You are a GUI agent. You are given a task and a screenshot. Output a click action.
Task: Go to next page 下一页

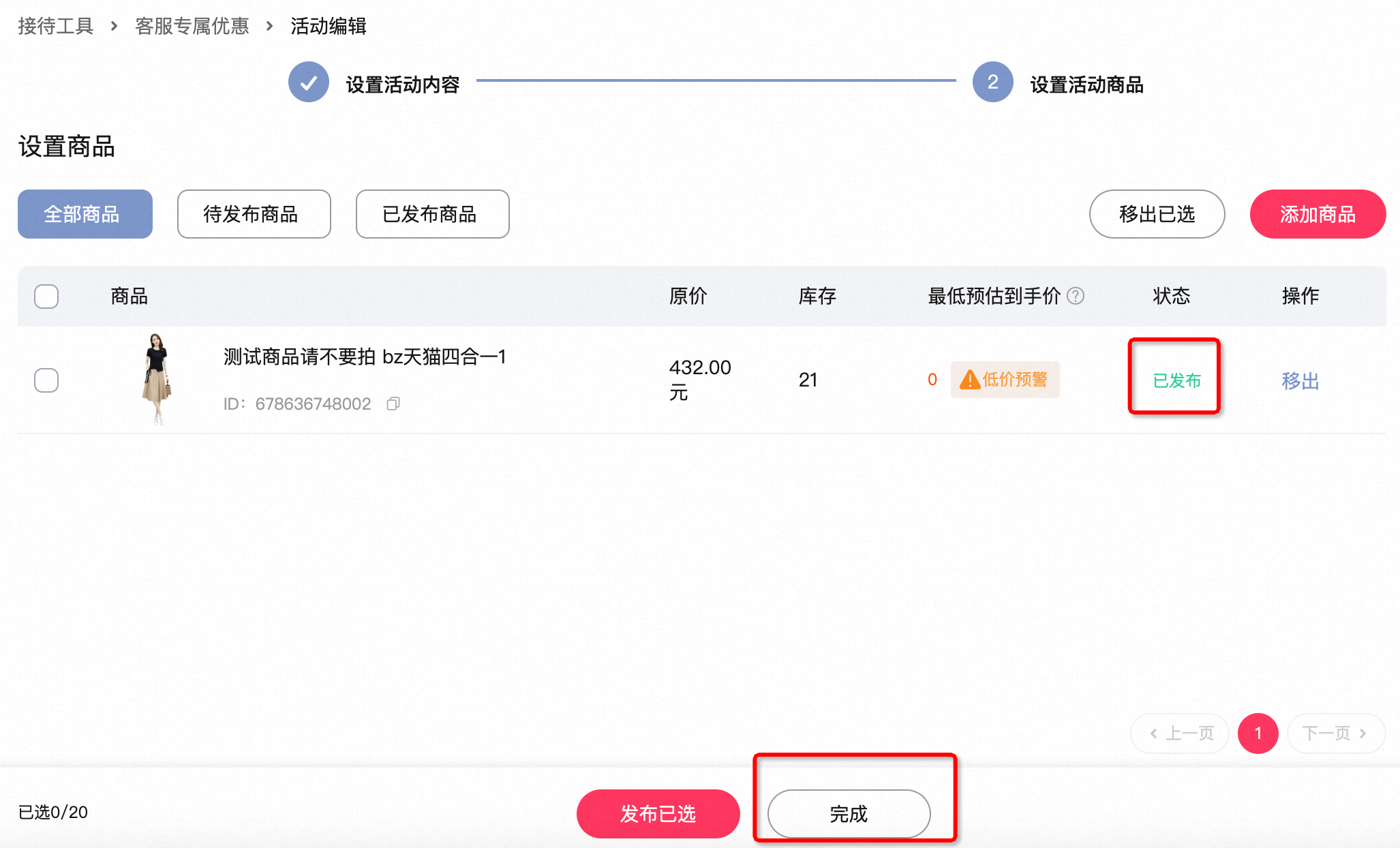coord(1337,733)
